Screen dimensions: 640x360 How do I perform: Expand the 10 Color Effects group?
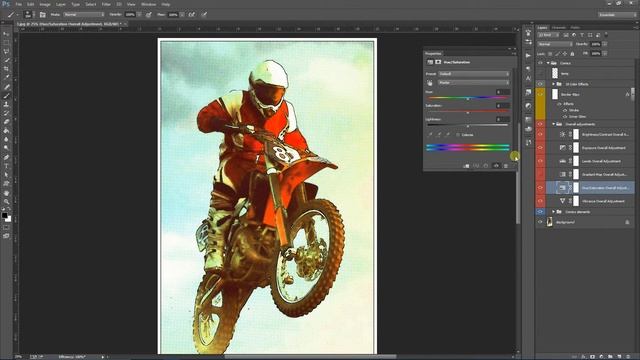coord(554,84)
